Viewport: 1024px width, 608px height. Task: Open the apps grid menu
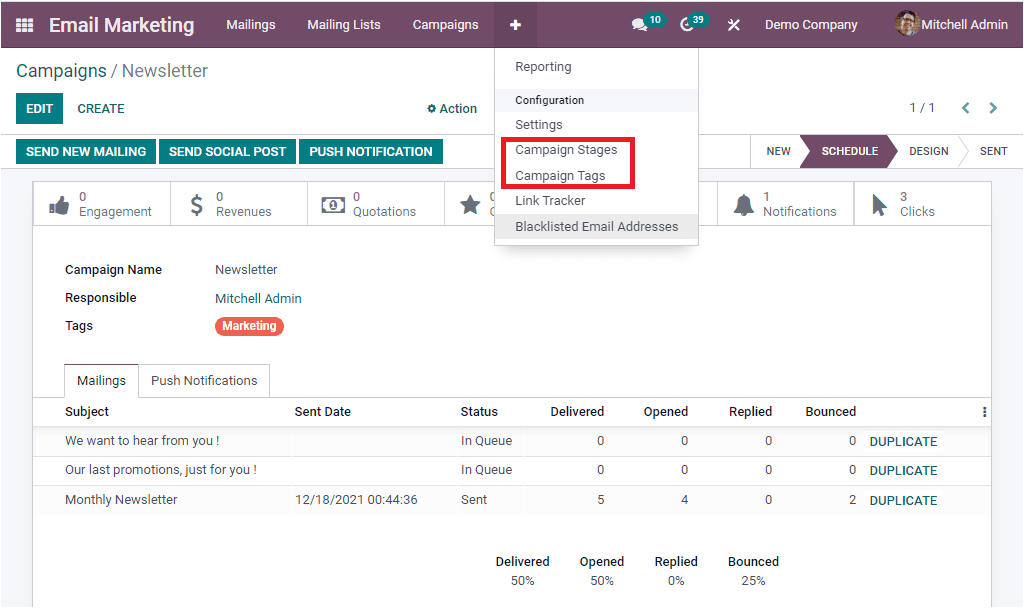pyautogui.click(x=25, y=24)
